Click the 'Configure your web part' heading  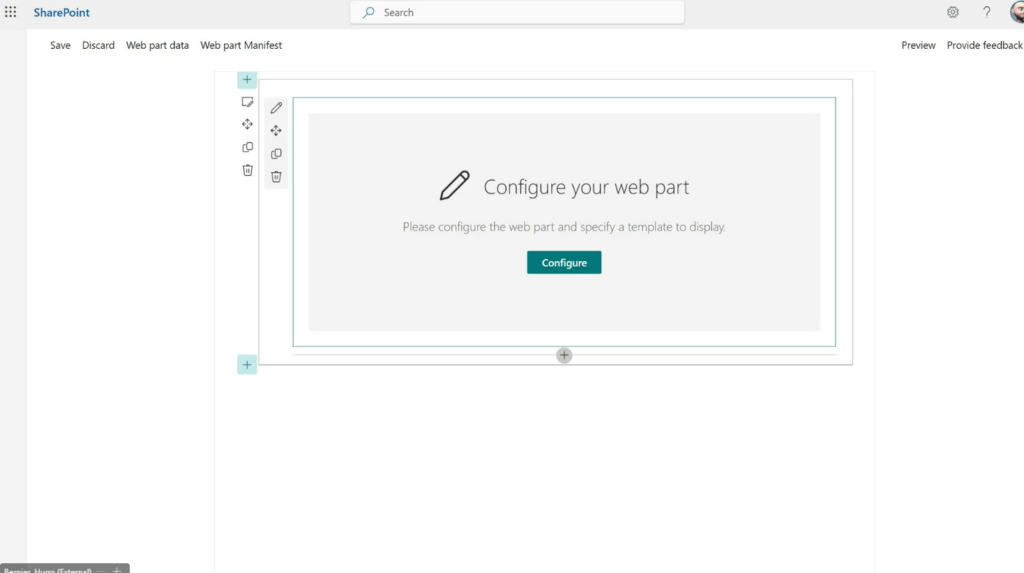(586, 187)
